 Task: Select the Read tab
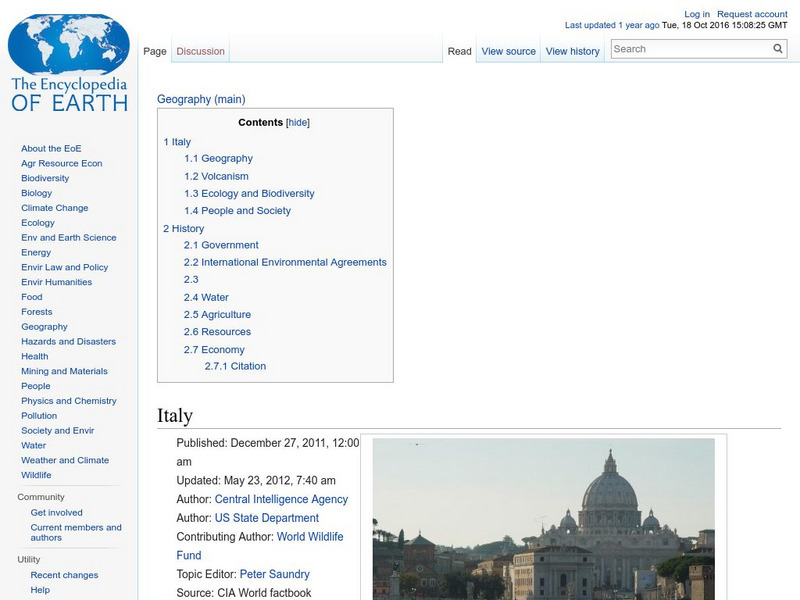pyautogui.click(x=459, y=50)
